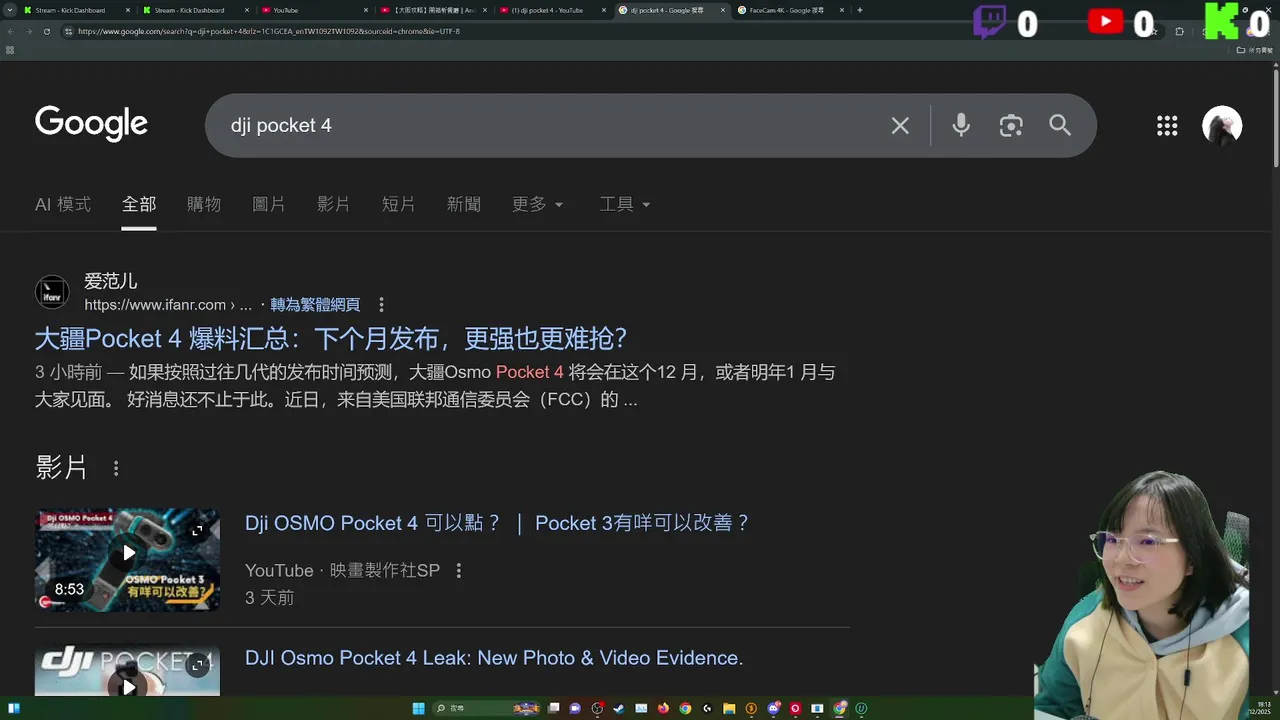Reload the page in browser toolbar

point(47,31)
